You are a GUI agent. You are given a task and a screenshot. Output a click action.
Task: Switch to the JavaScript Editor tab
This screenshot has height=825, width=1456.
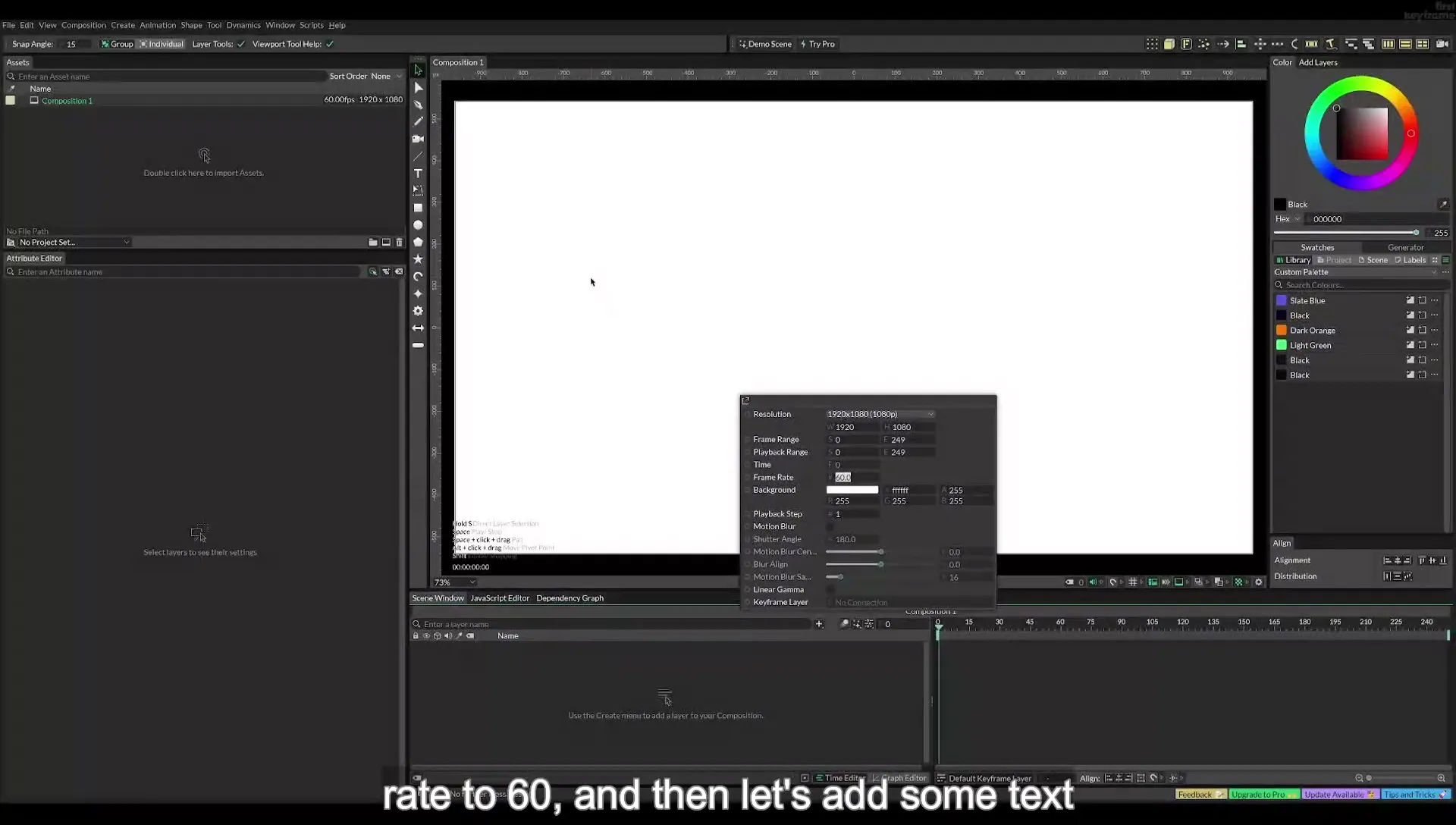[500, 598]
